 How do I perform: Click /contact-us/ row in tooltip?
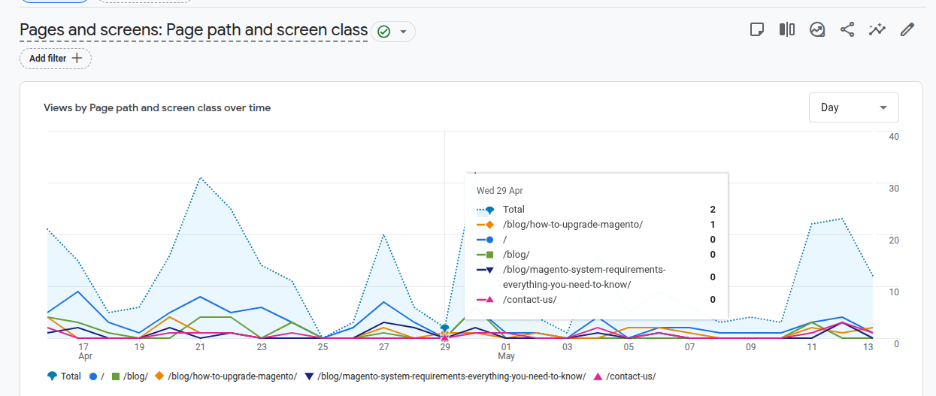pyautogui.click(x=596, y=300)
